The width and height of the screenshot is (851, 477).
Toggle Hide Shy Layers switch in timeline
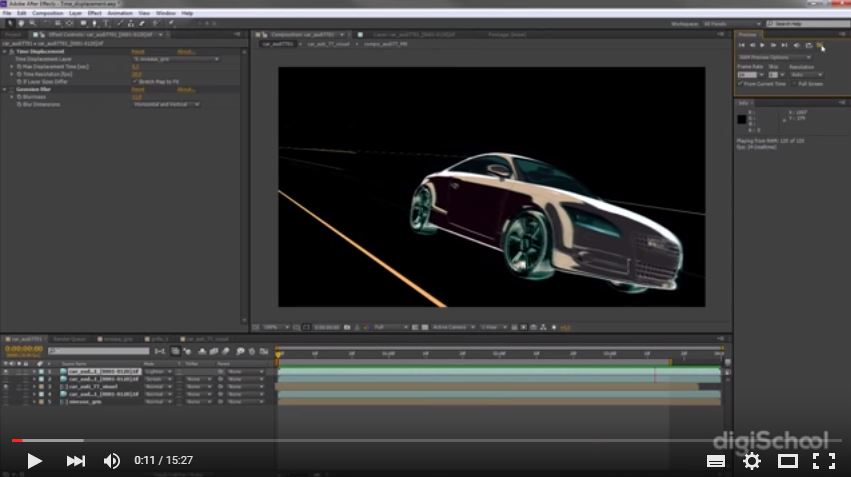(x=202, y=352)
